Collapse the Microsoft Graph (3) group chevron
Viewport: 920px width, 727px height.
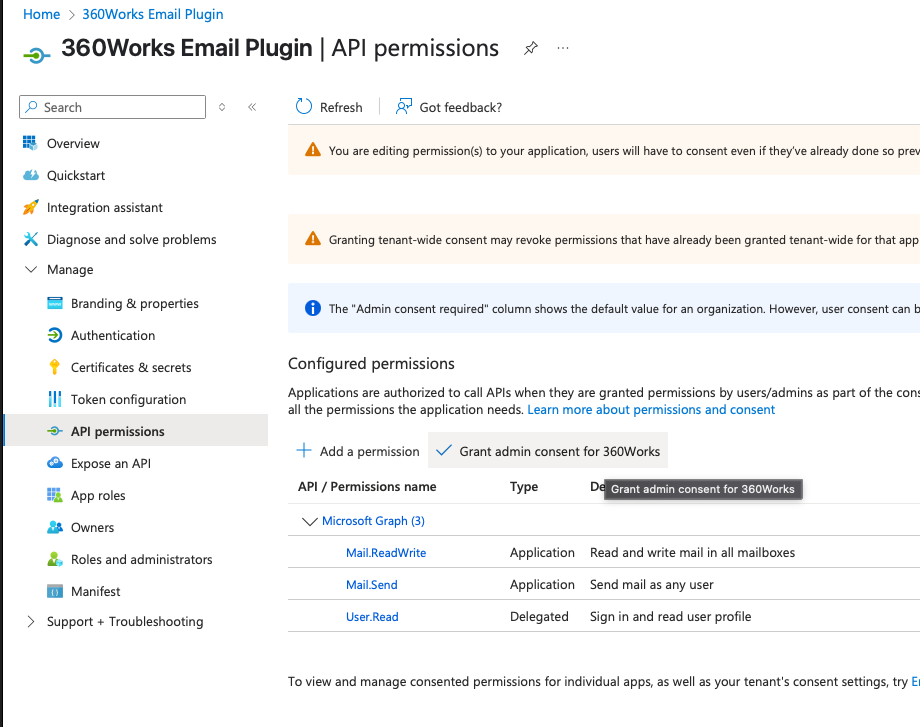tap(309, 521)
